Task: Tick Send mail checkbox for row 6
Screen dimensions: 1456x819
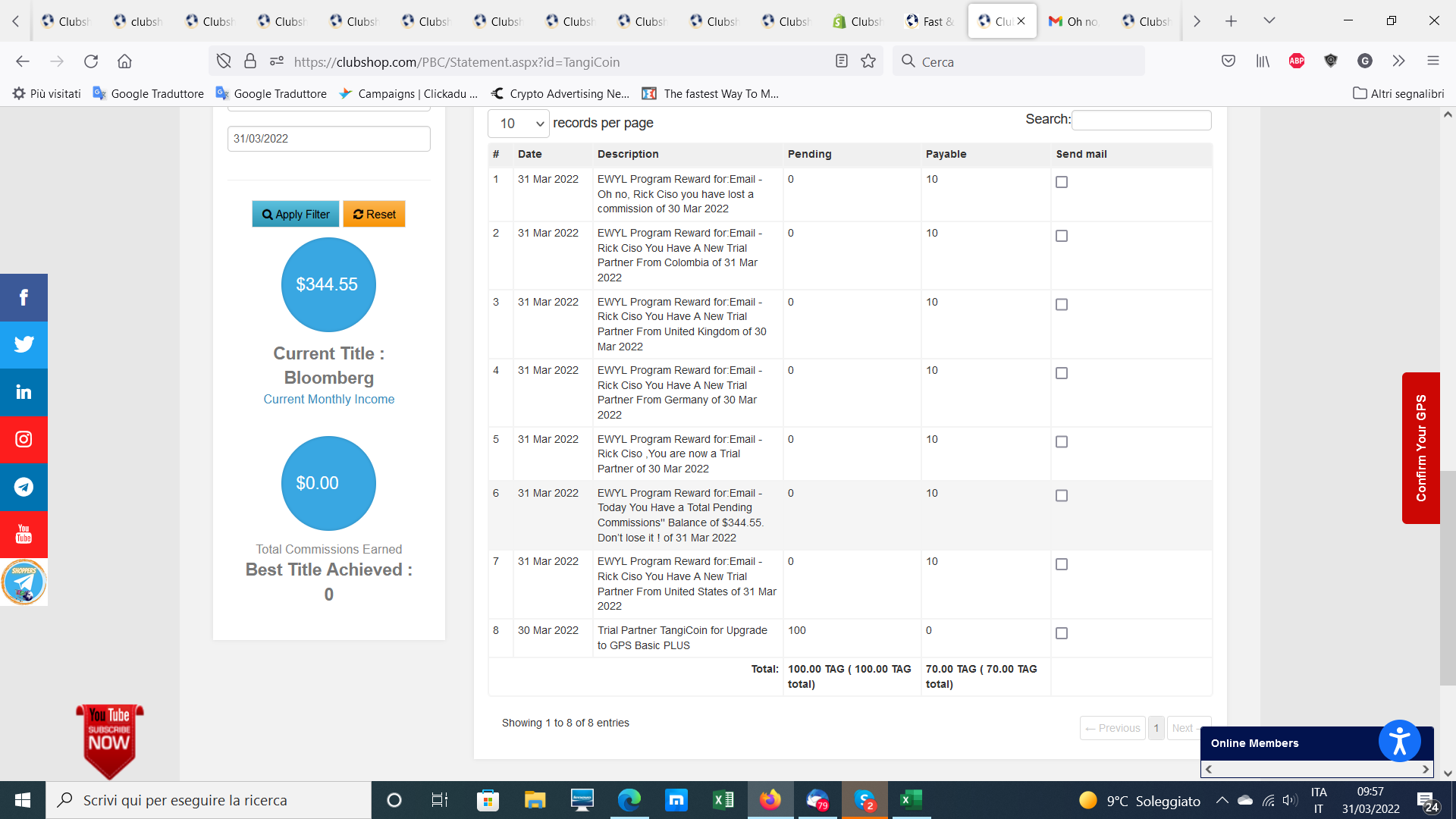Action: (x=1062, y=495)
